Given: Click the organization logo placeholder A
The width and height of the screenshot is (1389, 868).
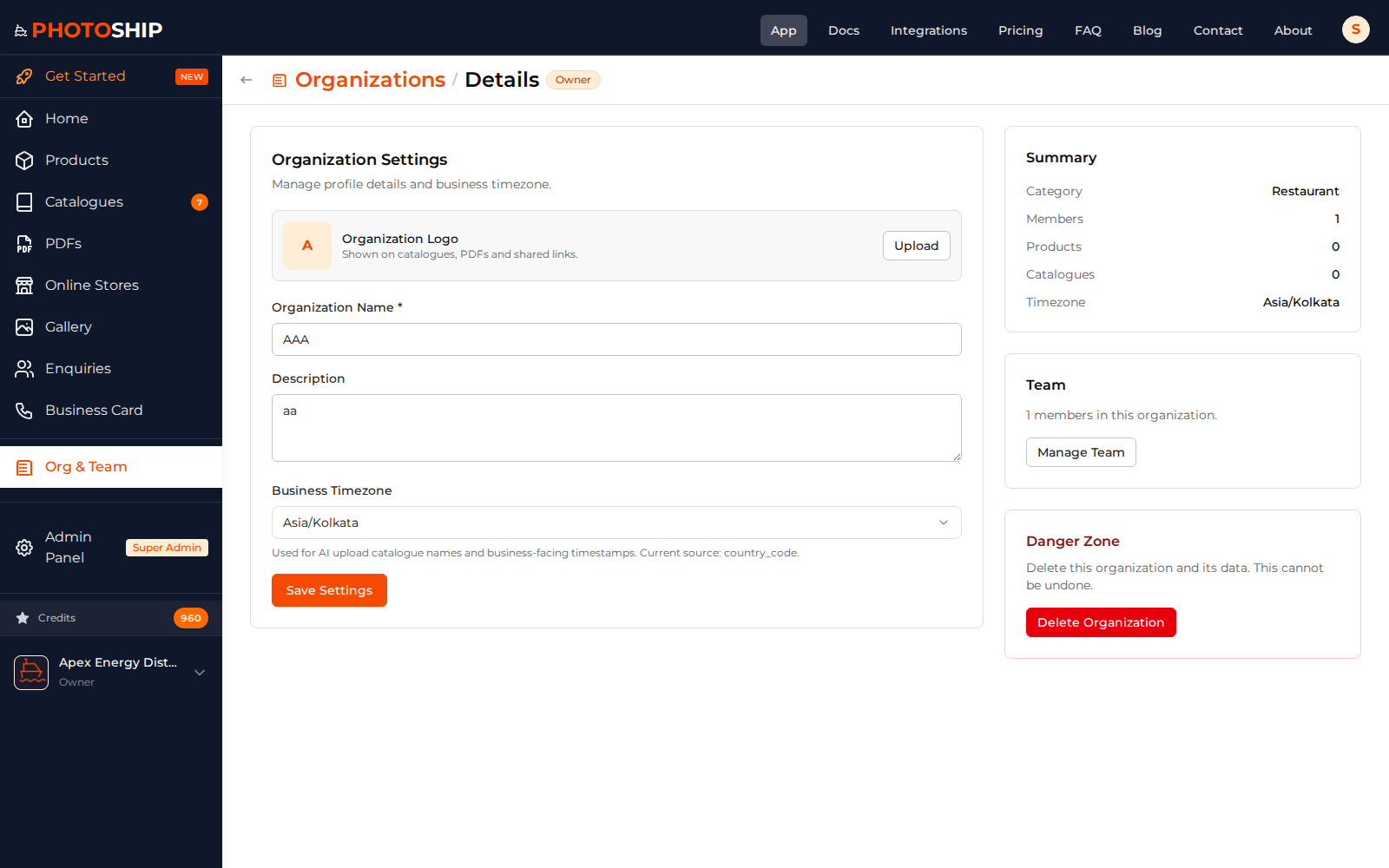Looking at the screenshot, I should coord(307,246).
